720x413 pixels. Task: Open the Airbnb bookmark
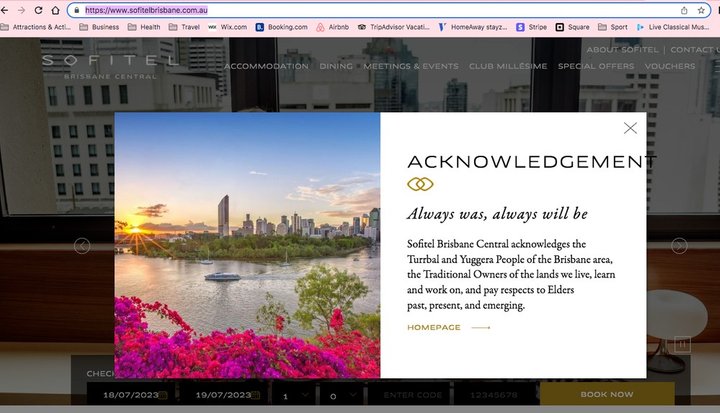pos(332,27)
